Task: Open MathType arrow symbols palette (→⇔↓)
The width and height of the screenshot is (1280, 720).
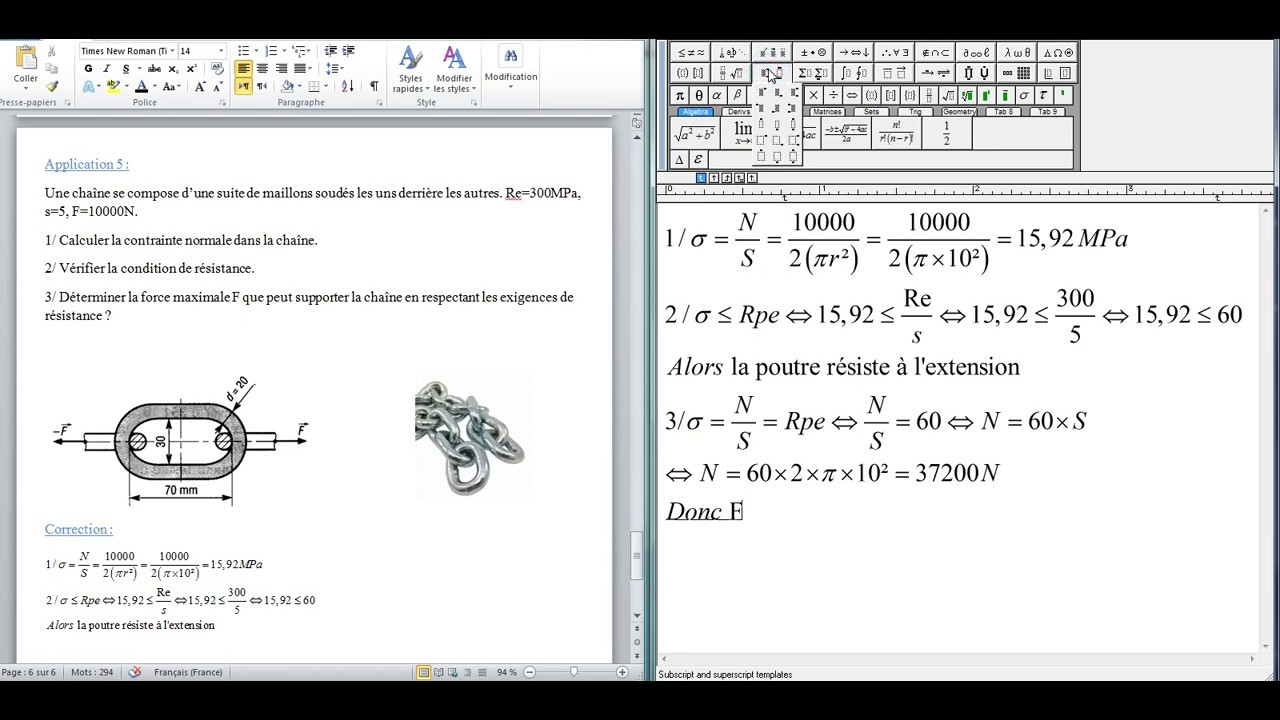Action: coord(855,53)
